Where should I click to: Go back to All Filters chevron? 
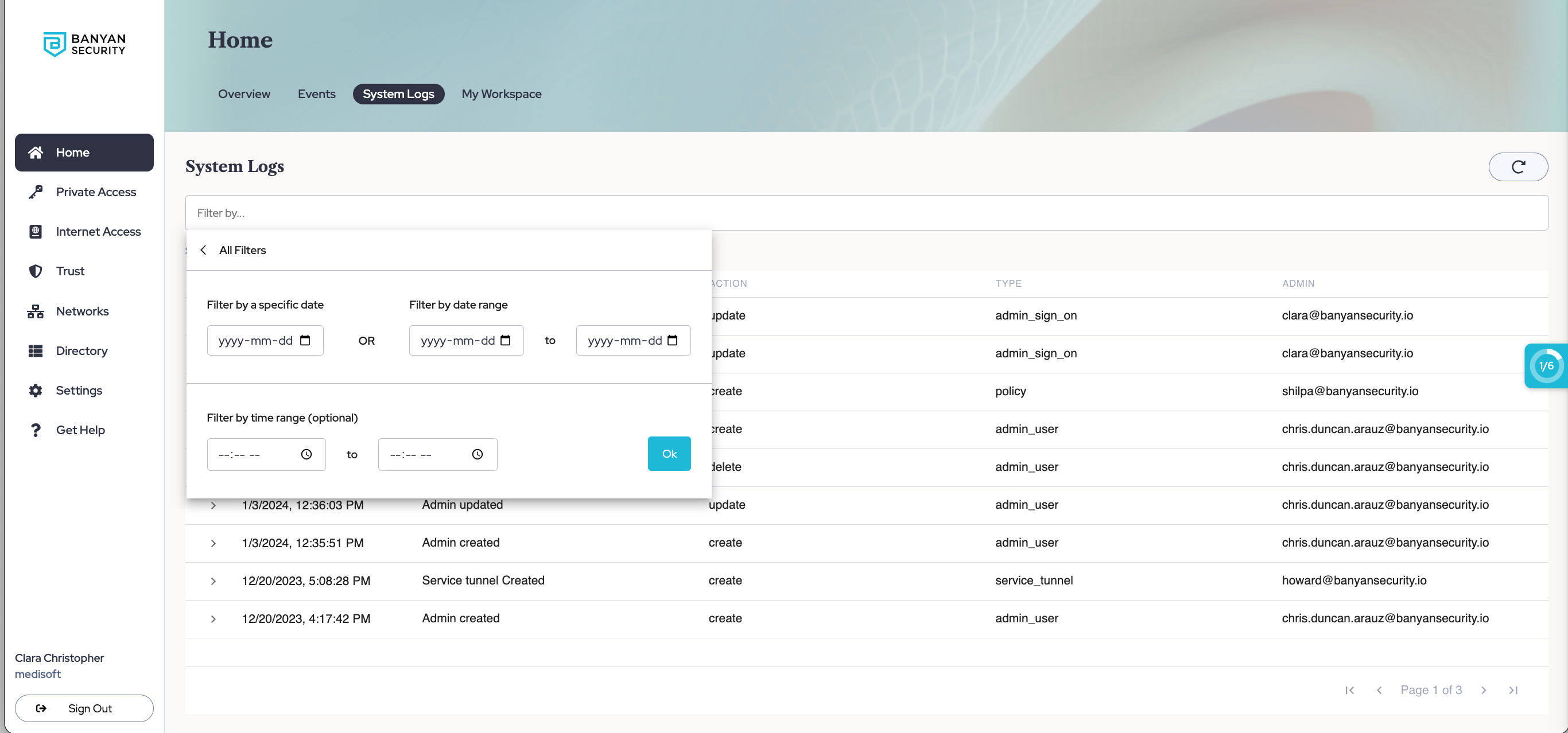pos(204,250)
